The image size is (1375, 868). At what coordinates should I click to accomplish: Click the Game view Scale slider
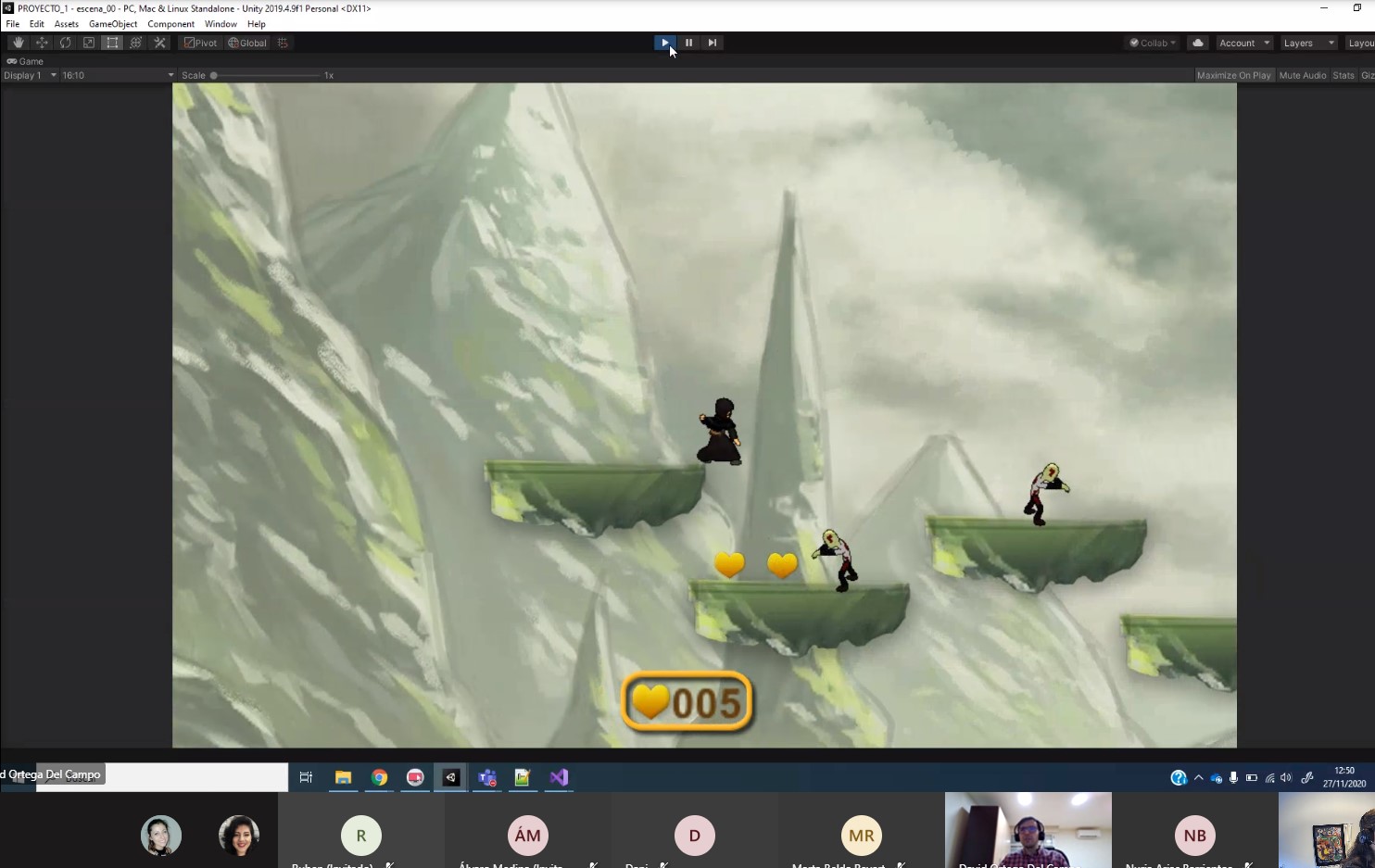[266, 75]
